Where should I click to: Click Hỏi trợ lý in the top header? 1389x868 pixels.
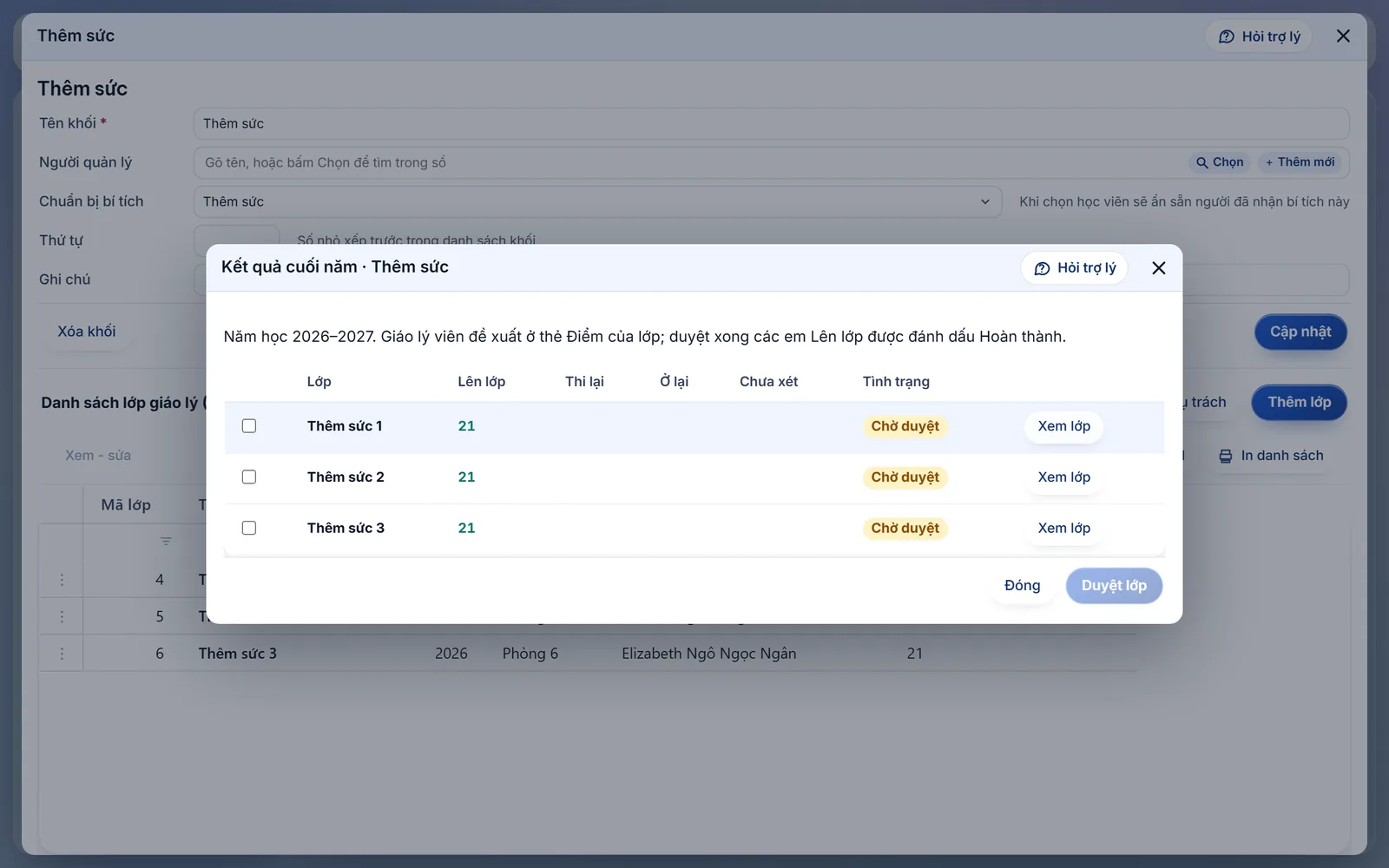click(x=1259, y=36)
